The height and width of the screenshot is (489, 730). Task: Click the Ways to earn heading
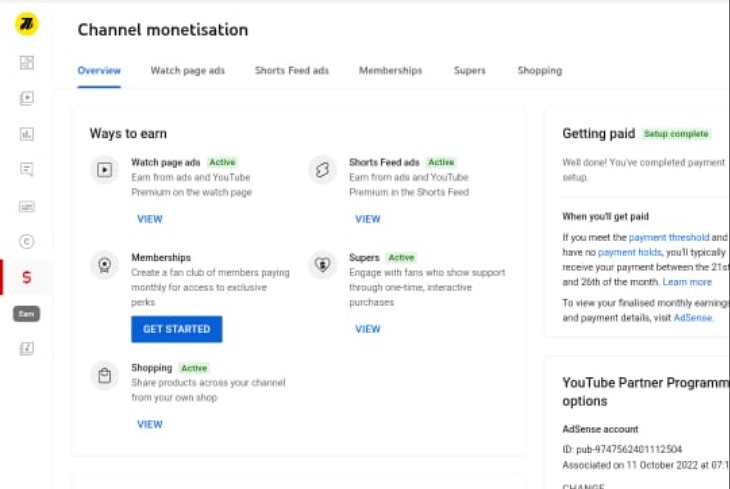(x=128, y=134)
